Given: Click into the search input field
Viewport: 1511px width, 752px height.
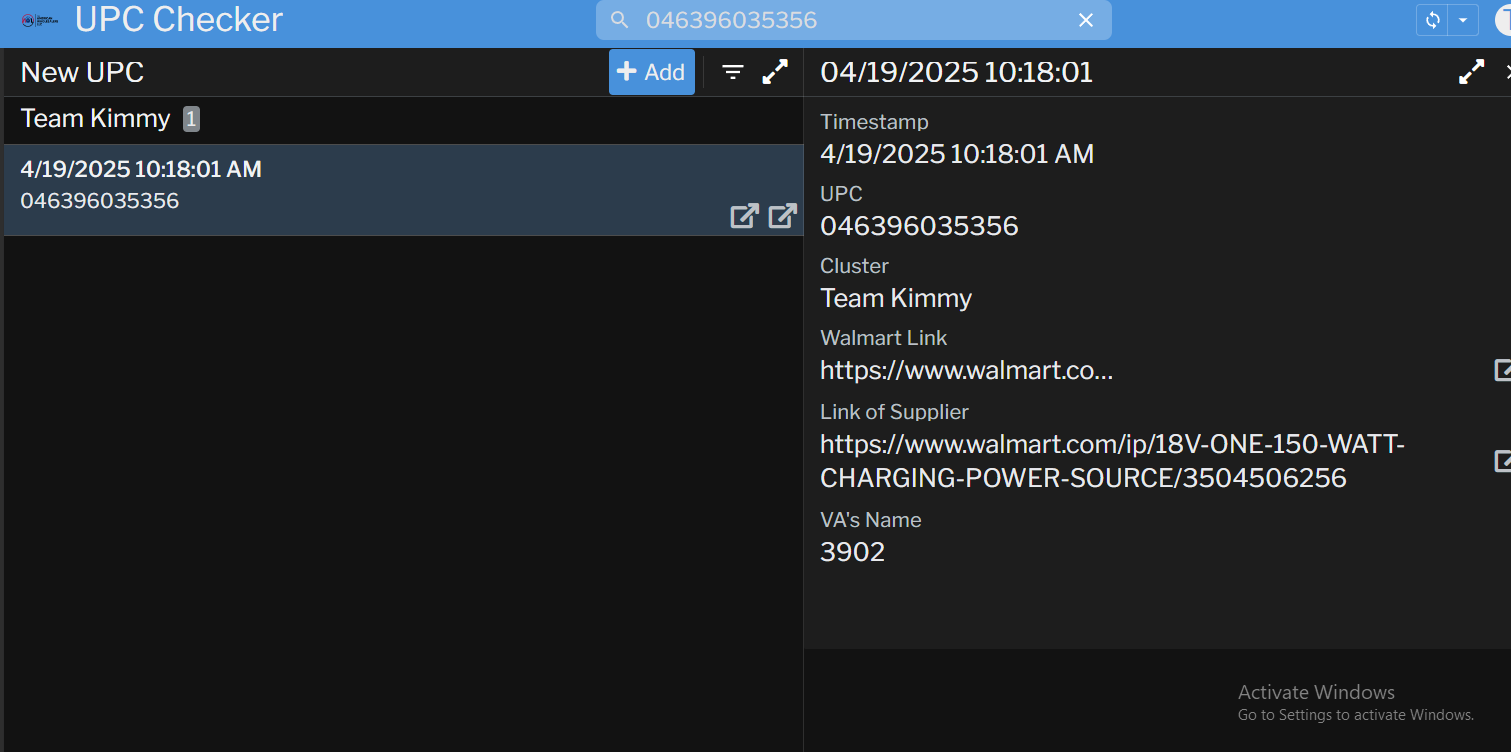Looking at the screenshot, I should 850,20.
